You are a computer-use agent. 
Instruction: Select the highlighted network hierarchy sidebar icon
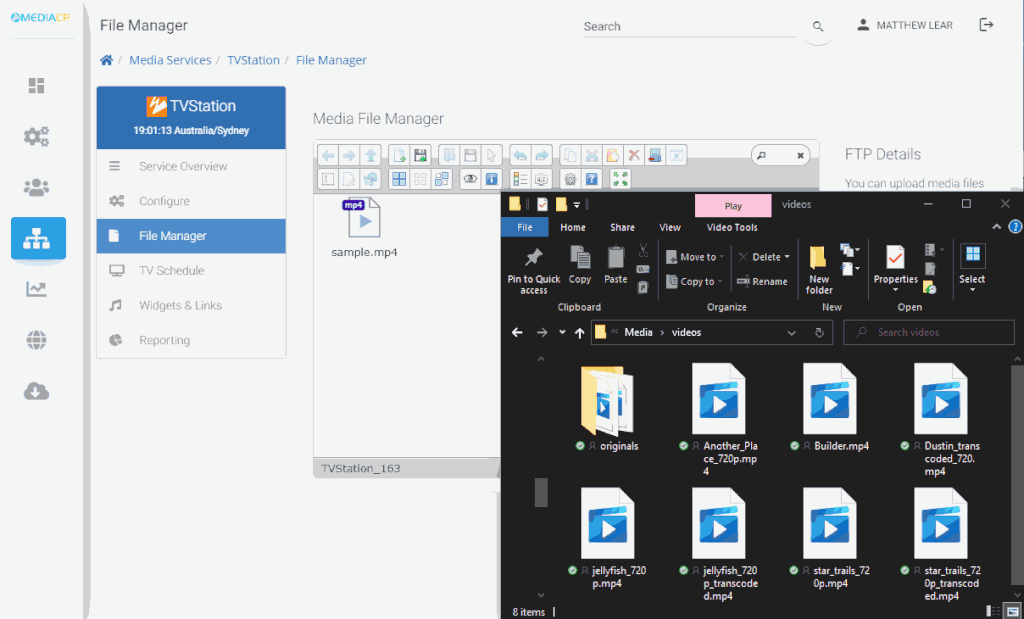[38, 238]
